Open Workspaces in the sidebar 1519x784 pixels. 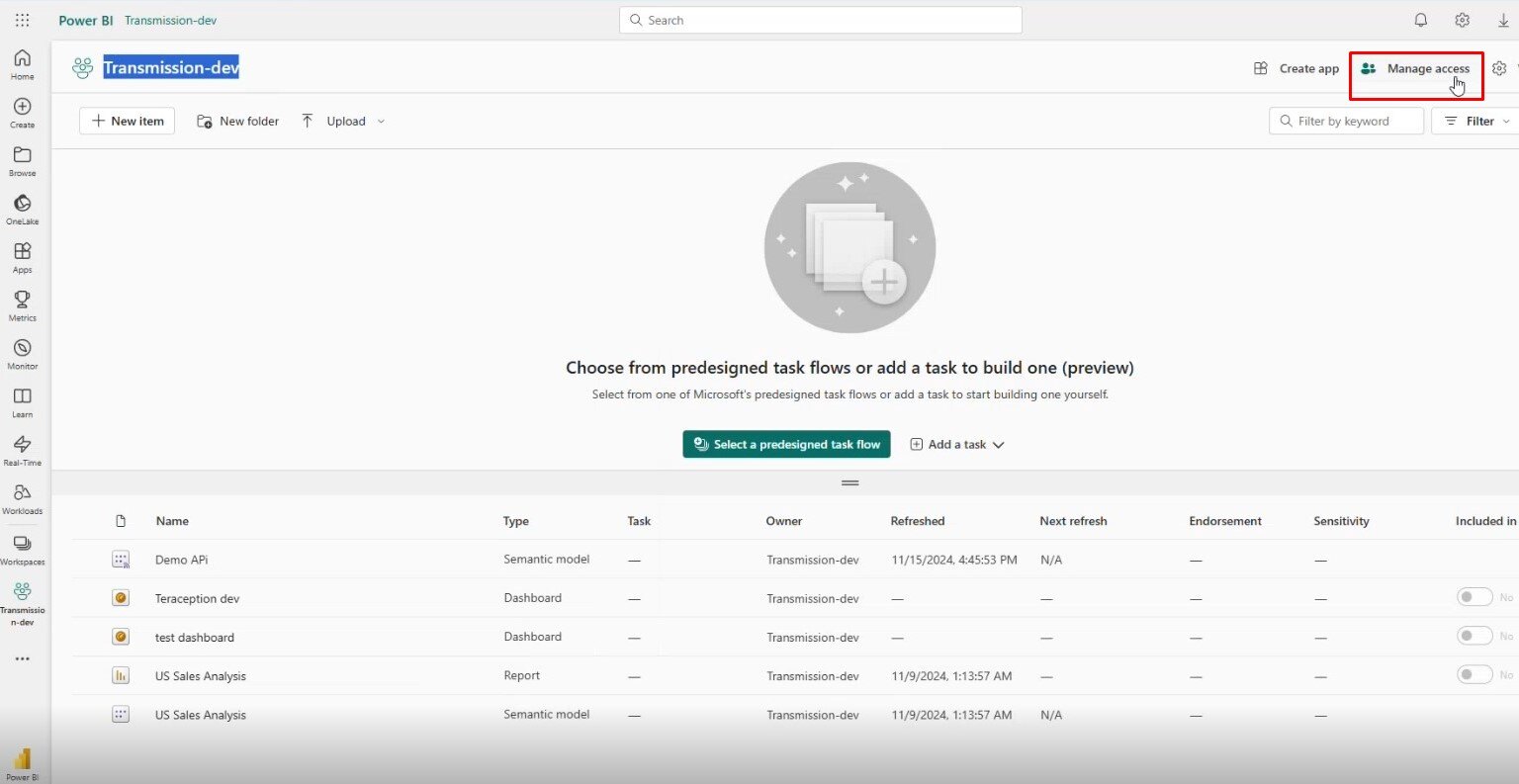pos(22,550)
